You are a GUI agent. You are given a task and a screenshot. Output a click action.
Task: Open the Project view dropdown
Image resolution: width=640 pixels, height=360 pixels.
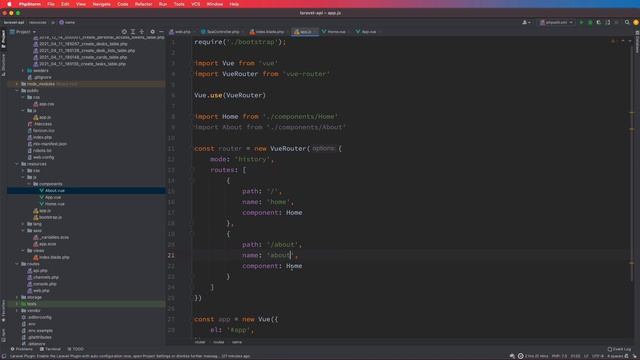click(23, 31)
